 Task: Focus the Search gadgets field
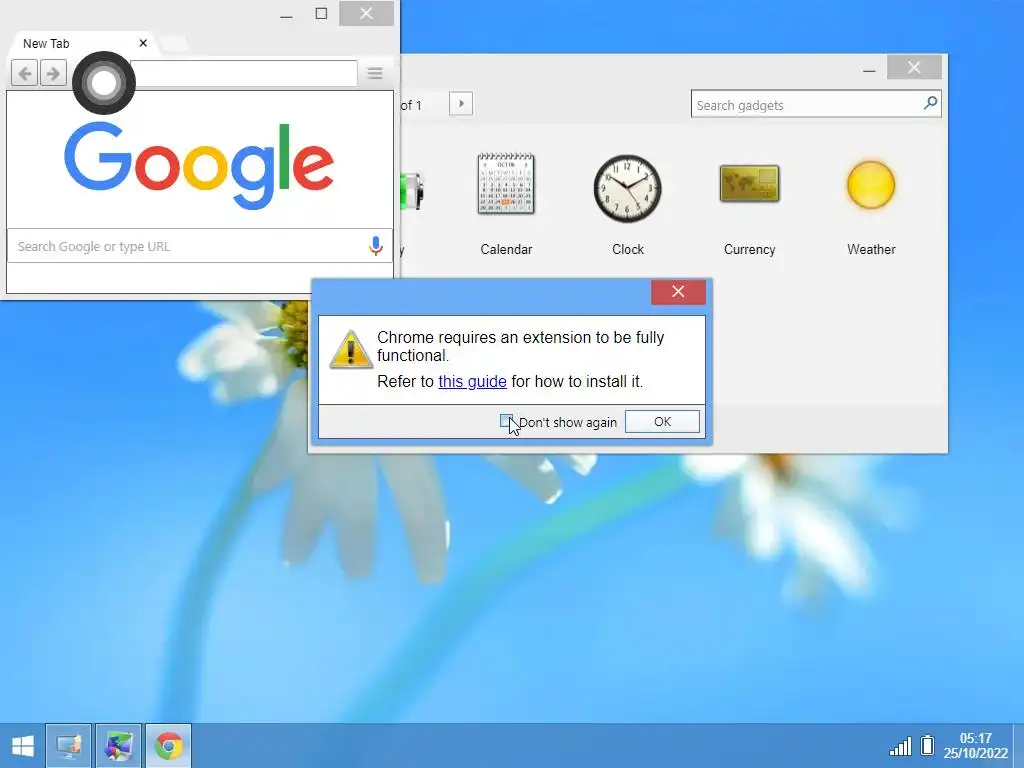[816, 104]
